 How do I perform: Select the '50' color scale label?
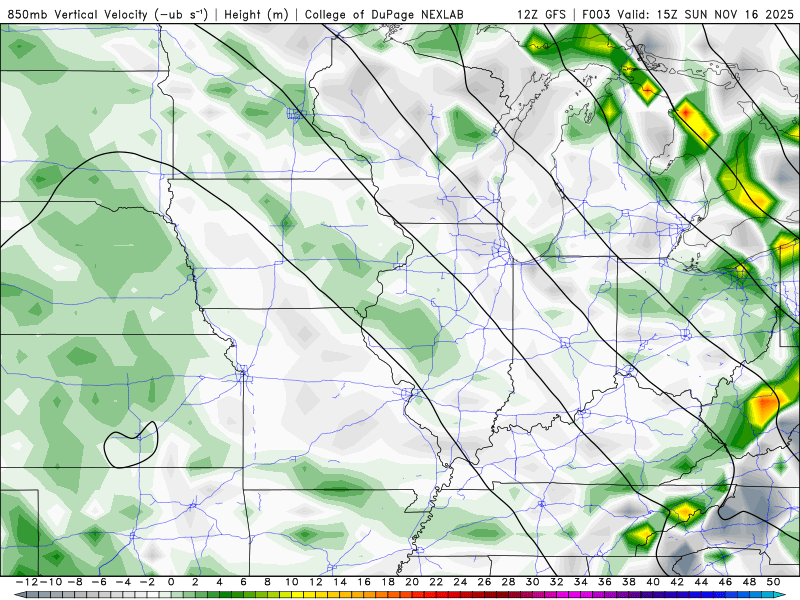773,582
